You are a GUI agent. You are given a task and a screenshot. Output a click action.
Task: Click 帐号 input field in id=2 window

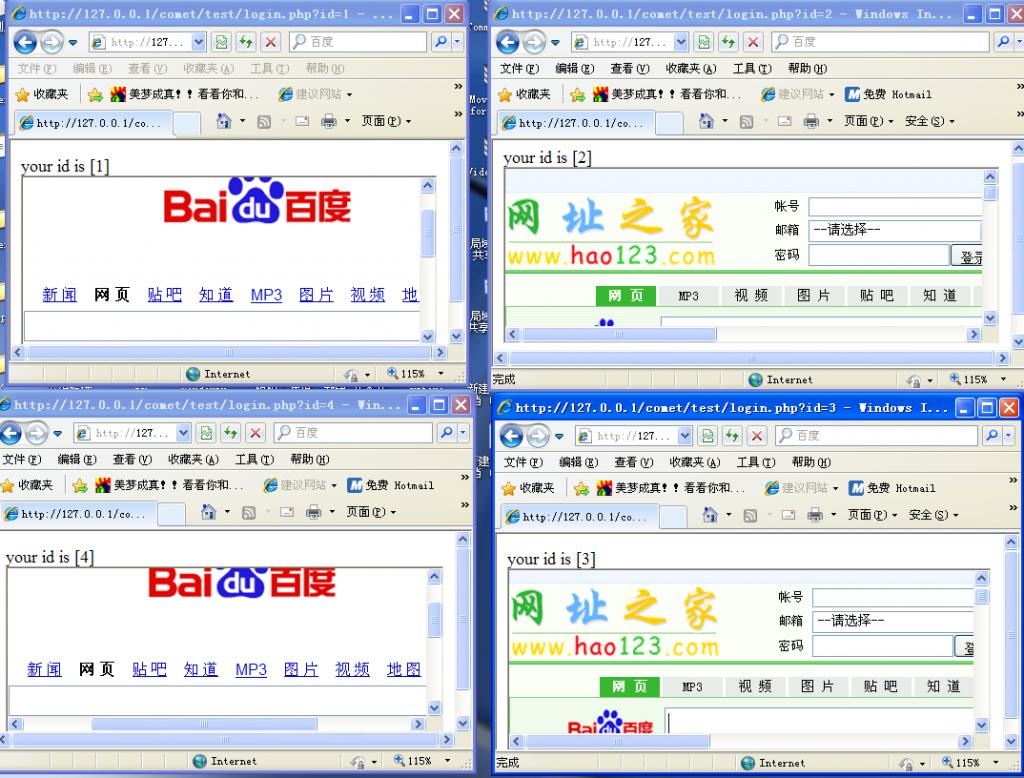pyautogui.click(x=895, y=207)
